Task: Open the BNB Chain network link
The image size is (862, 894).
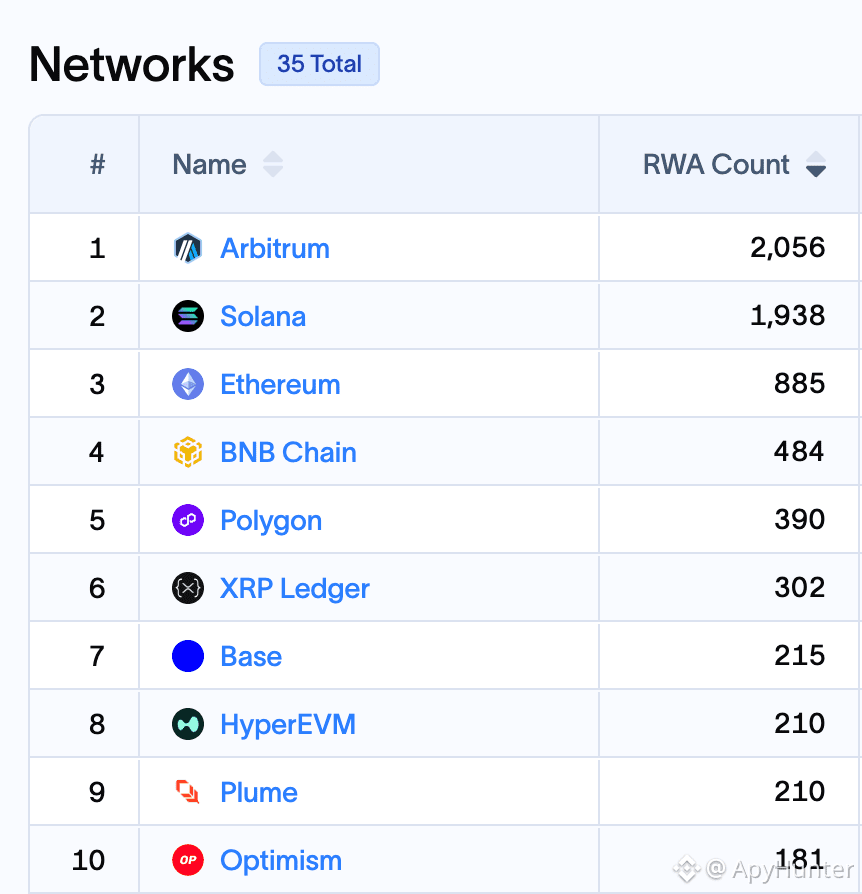Action: coord(288,452)
